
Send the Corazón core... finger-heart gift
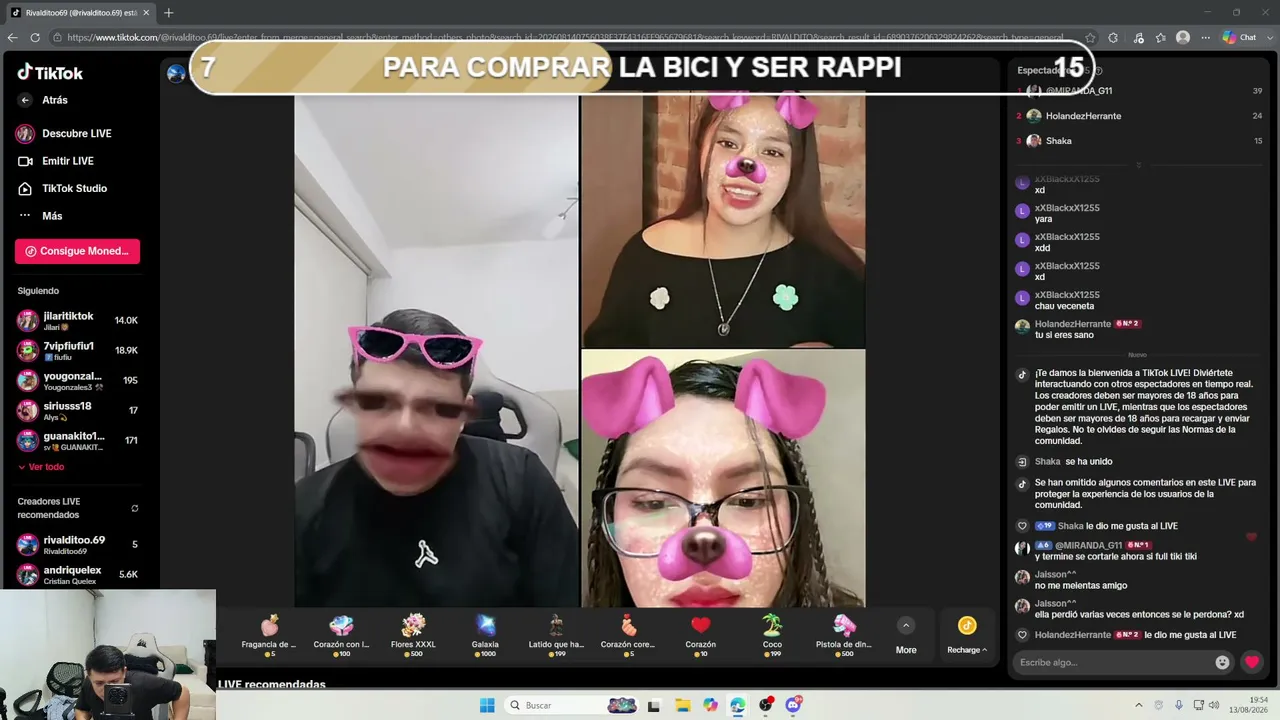pos(628,635)
